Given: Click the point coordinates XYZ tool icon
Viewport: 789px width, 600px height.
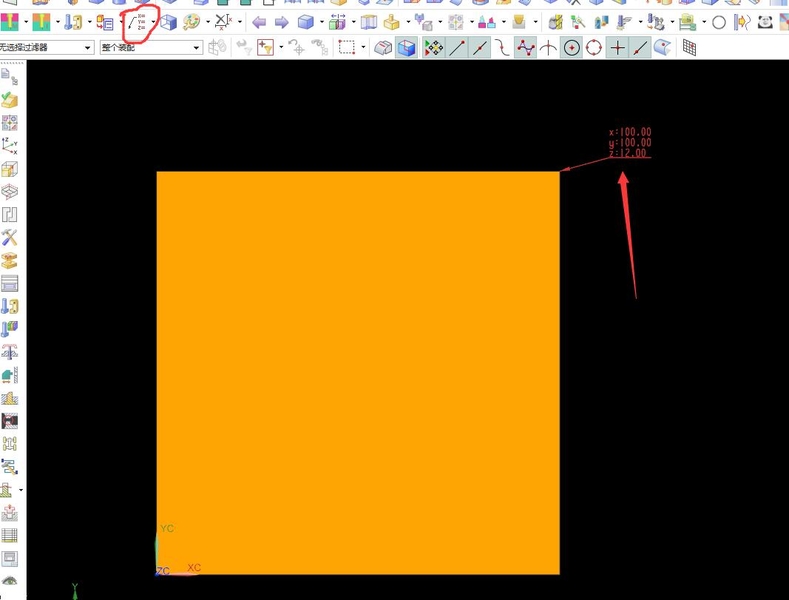Looking at the screenshot, I should [x=137, y=22].
